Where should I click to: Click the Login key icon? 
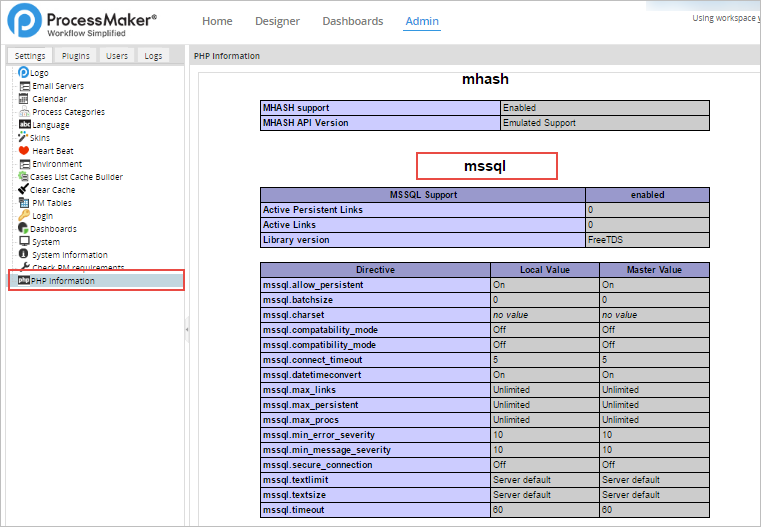(24, 216)
